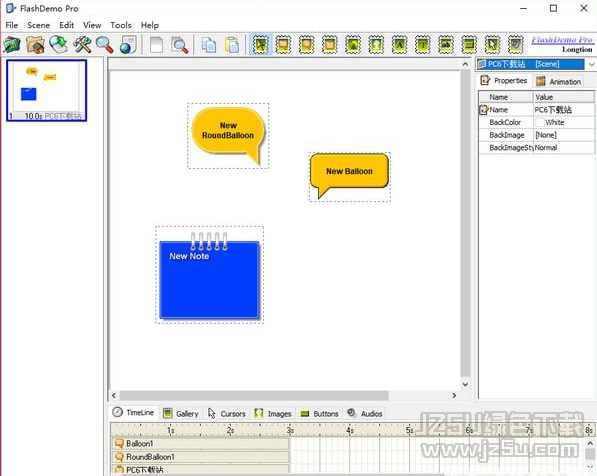
Task: Select the note stamp tool
Action: pyautogui.click(x=330, y=44)
